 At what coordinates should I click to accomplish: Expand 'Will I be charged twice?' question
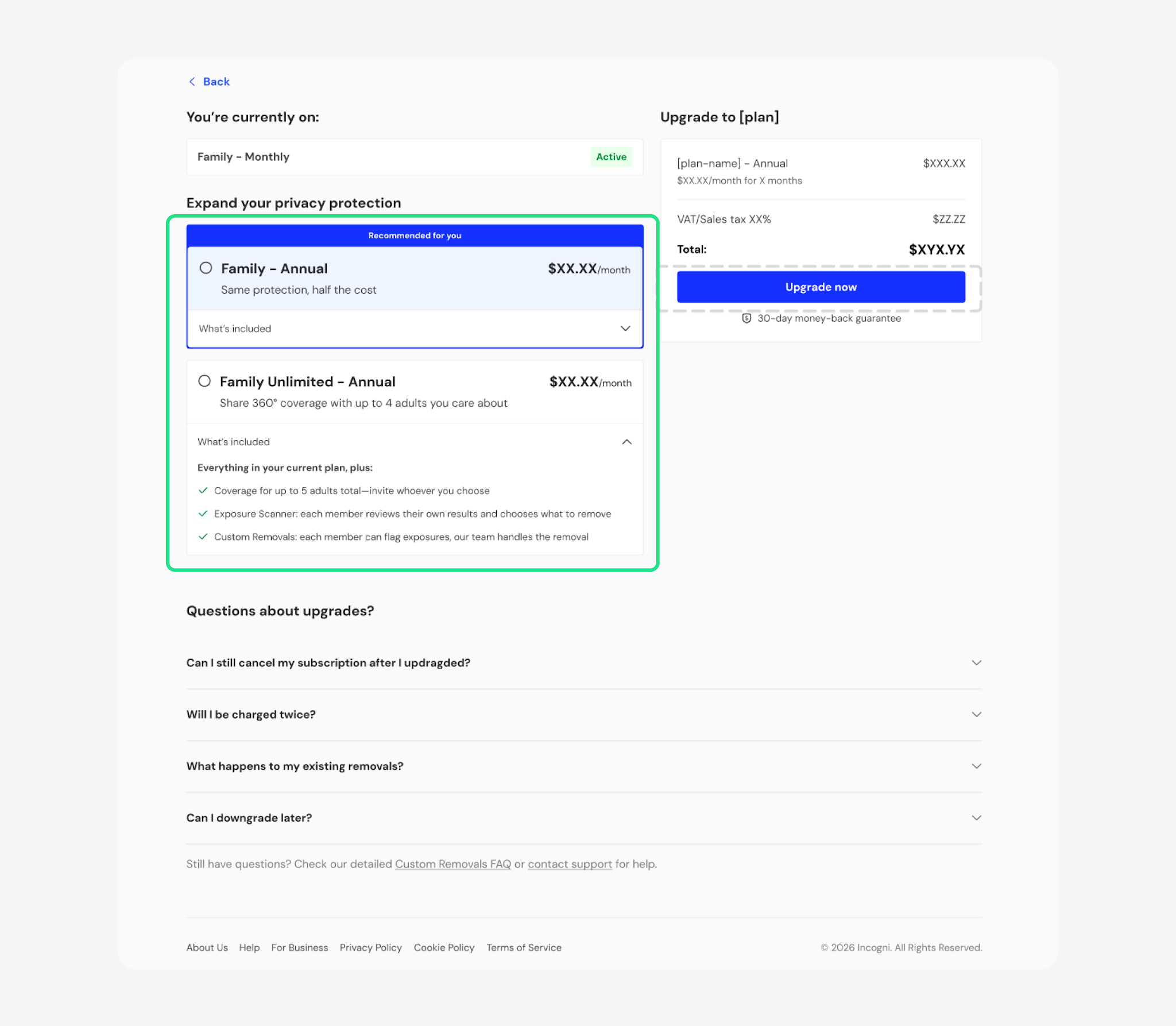point(584,714)
